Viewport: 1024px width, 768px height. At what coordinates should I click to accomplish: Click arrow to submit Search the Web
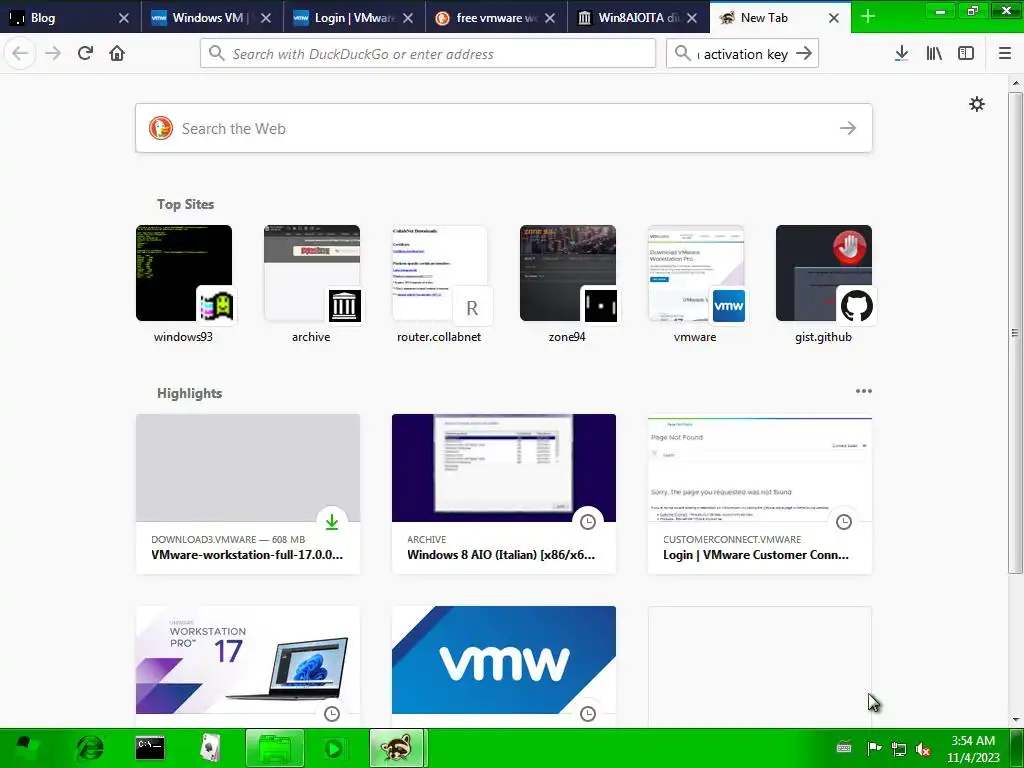click(848, 128)
